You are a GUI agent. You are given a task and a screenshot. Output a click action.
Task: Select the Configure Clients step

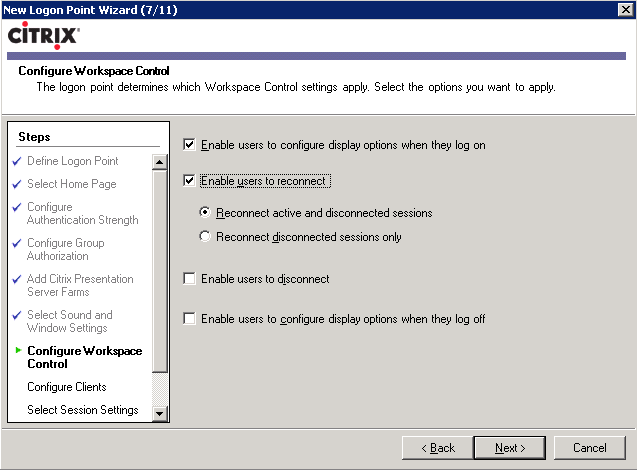coord(67,387)
